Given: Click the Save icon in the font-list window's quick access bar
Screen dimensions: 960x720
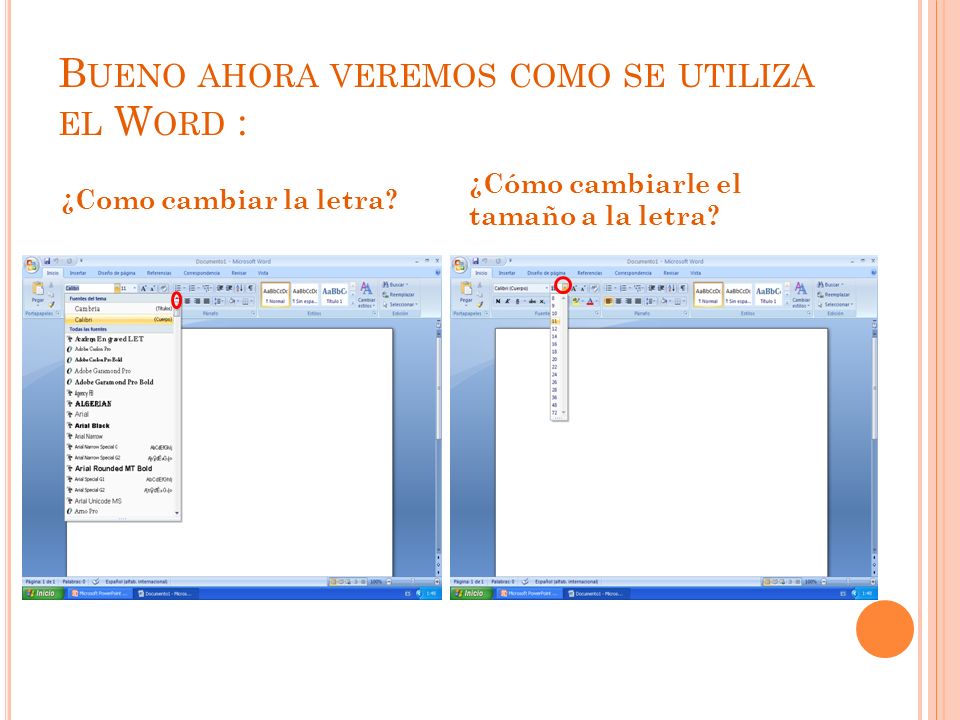Looking at the screenshot, I should click(x=47, y=261).
